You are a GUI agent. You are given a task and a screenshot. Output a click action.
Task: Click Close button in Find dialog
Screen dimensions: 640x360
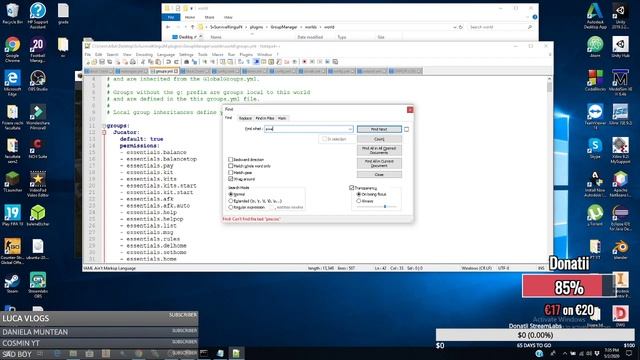pos(379,175)
